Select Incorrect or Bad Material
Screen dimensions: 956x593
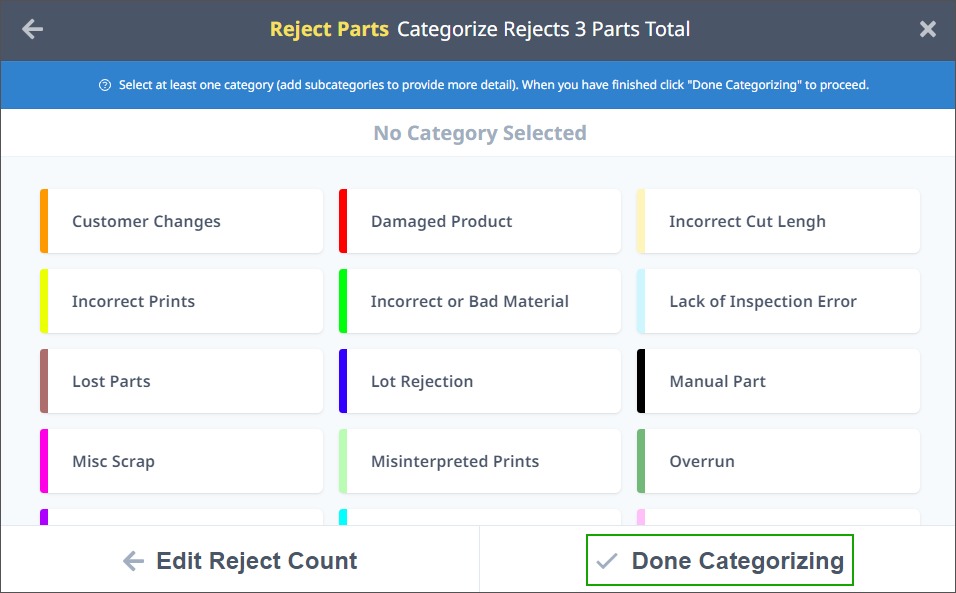tap(480, 301)
